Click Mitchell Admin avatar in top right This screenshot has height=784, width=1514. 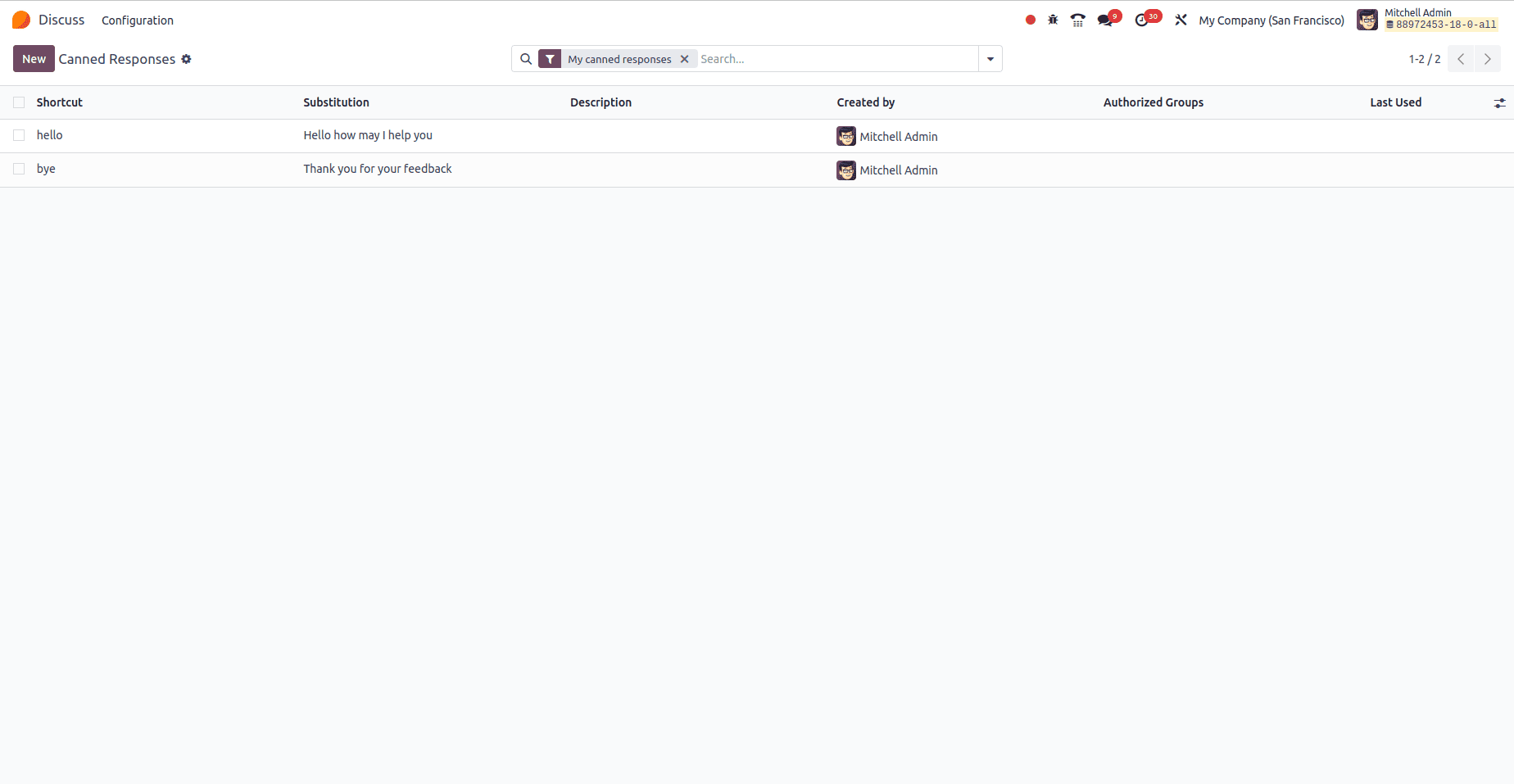(1367, 19)
